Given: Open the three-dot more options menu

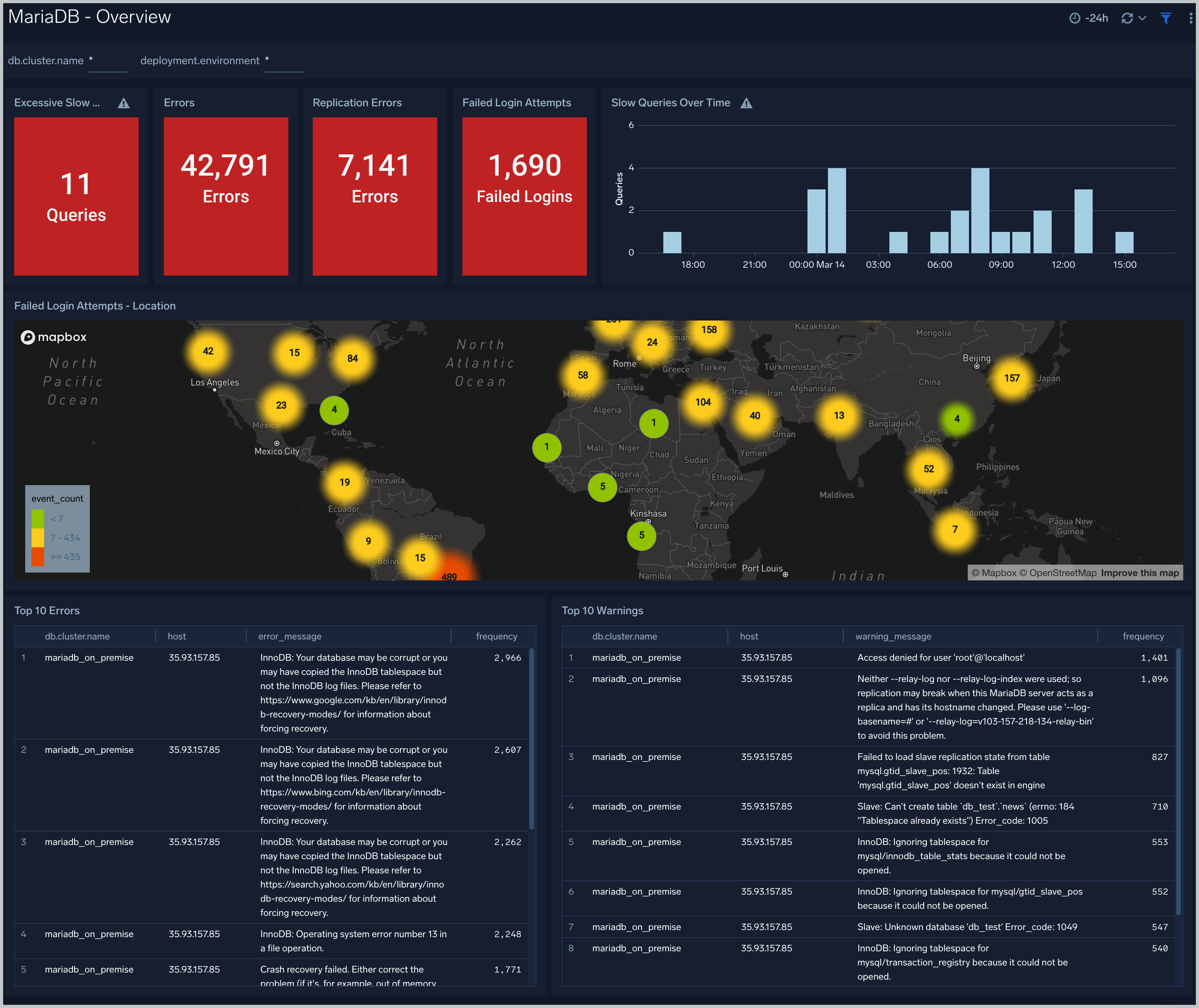Looking at the screenshot, I should [1190, 18].
